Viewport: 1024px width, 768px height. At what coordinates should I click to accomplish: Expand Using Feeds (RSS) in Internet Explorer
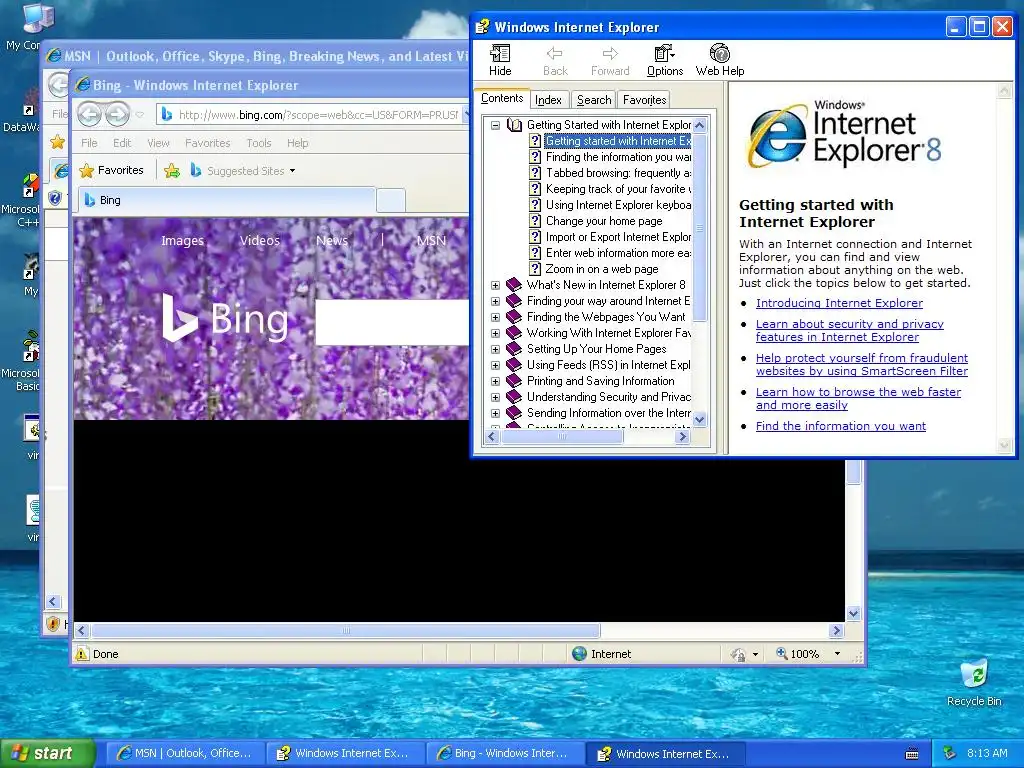(496, 365)
